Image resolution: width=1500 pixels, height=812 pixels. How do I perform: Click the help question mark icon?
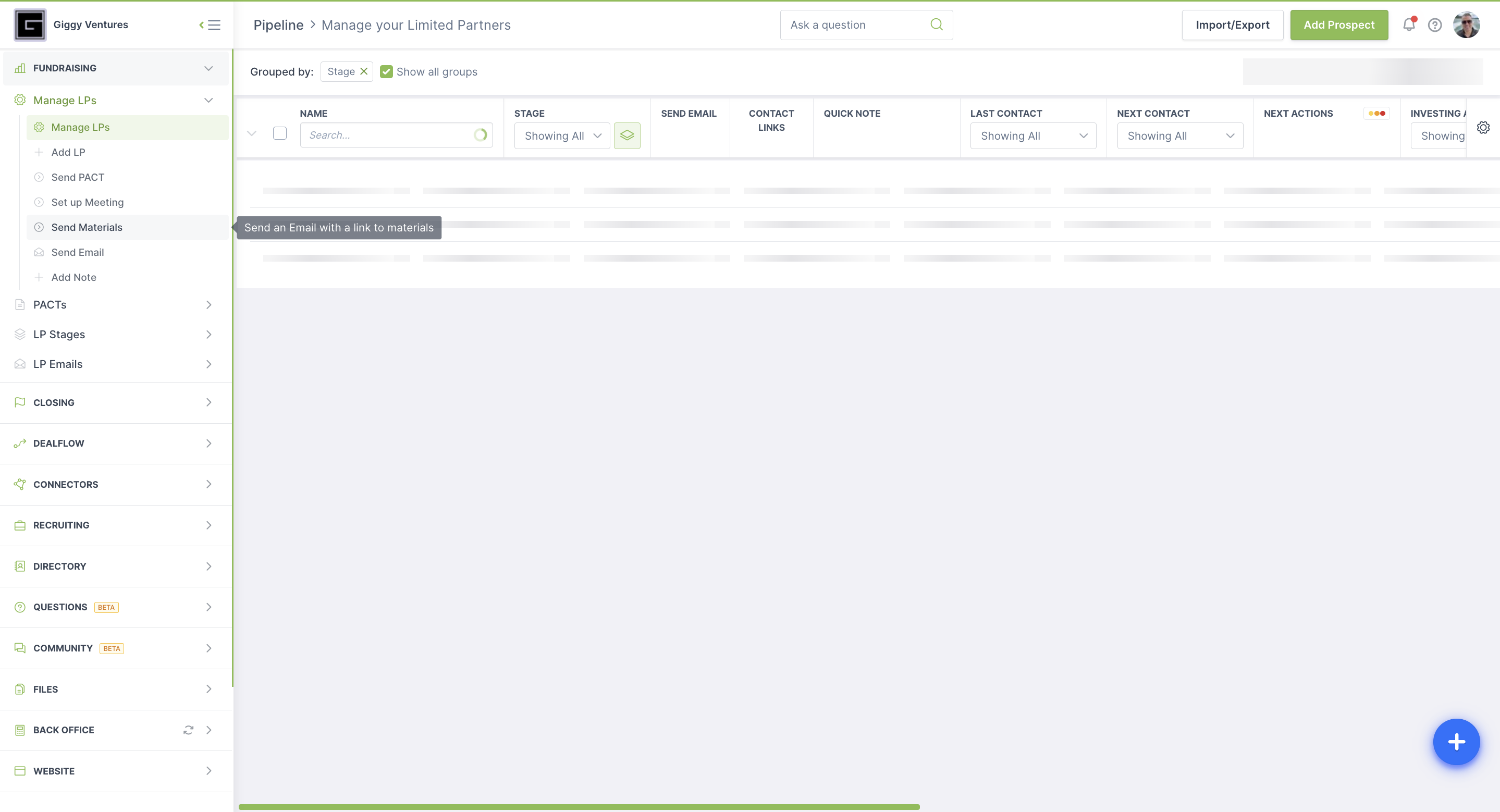point(1435,25)
